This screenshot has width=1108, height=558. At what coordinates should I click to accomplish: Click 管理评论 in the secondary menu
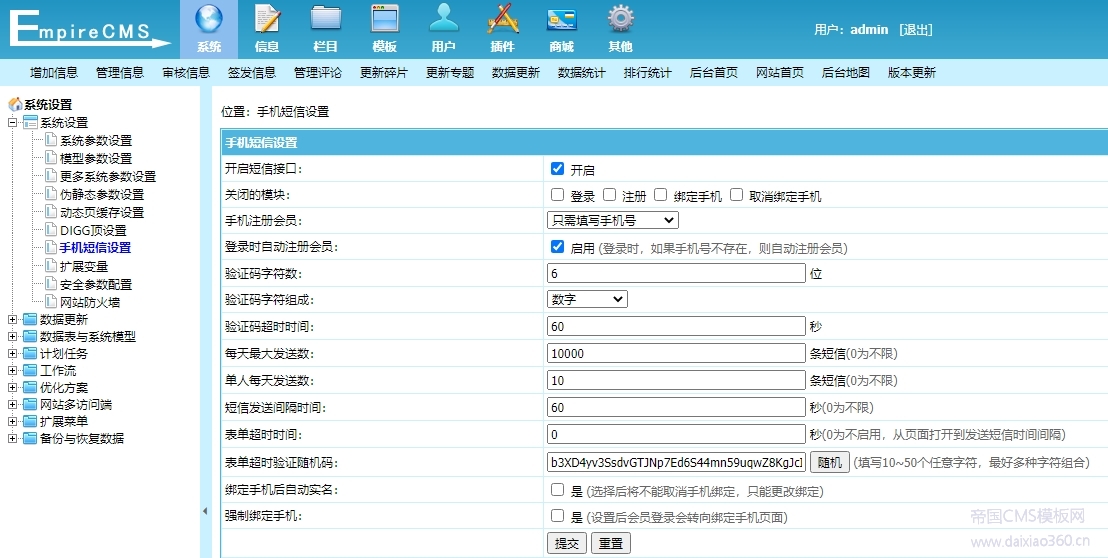[x=318, y=72]
